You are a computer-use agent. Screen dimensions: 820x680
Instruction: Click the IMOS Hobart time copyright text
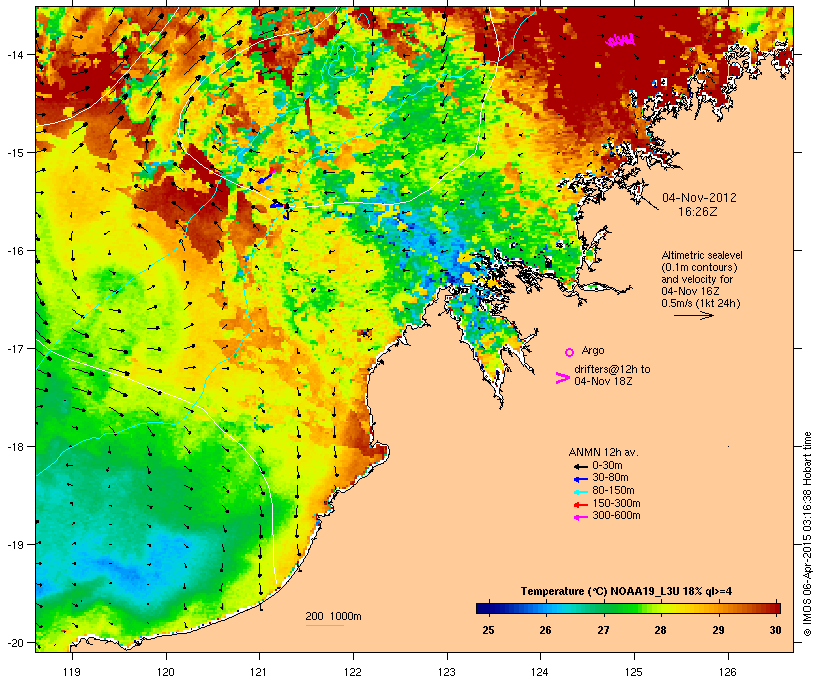807,534
